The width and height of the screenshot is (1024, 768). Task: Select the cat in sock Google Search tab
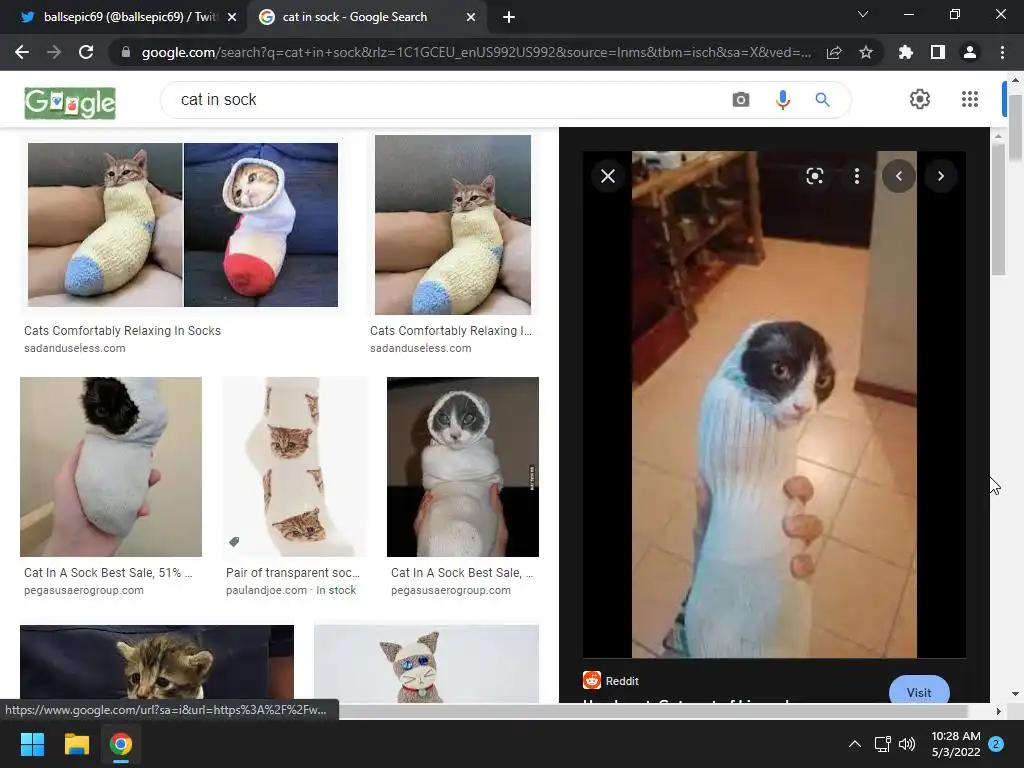click(355, 17)
